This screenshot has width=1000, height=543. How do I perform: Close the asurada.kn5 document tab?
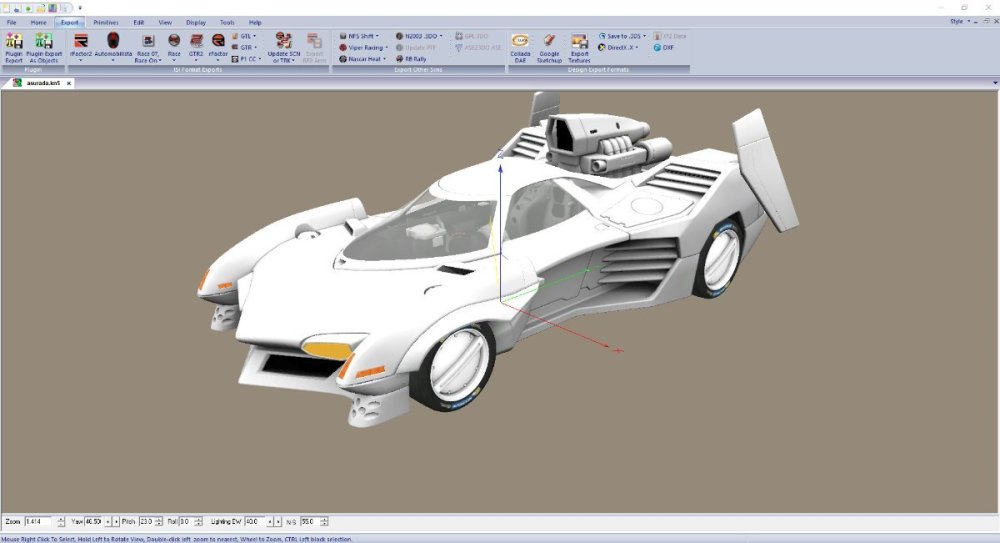(69, 84)
